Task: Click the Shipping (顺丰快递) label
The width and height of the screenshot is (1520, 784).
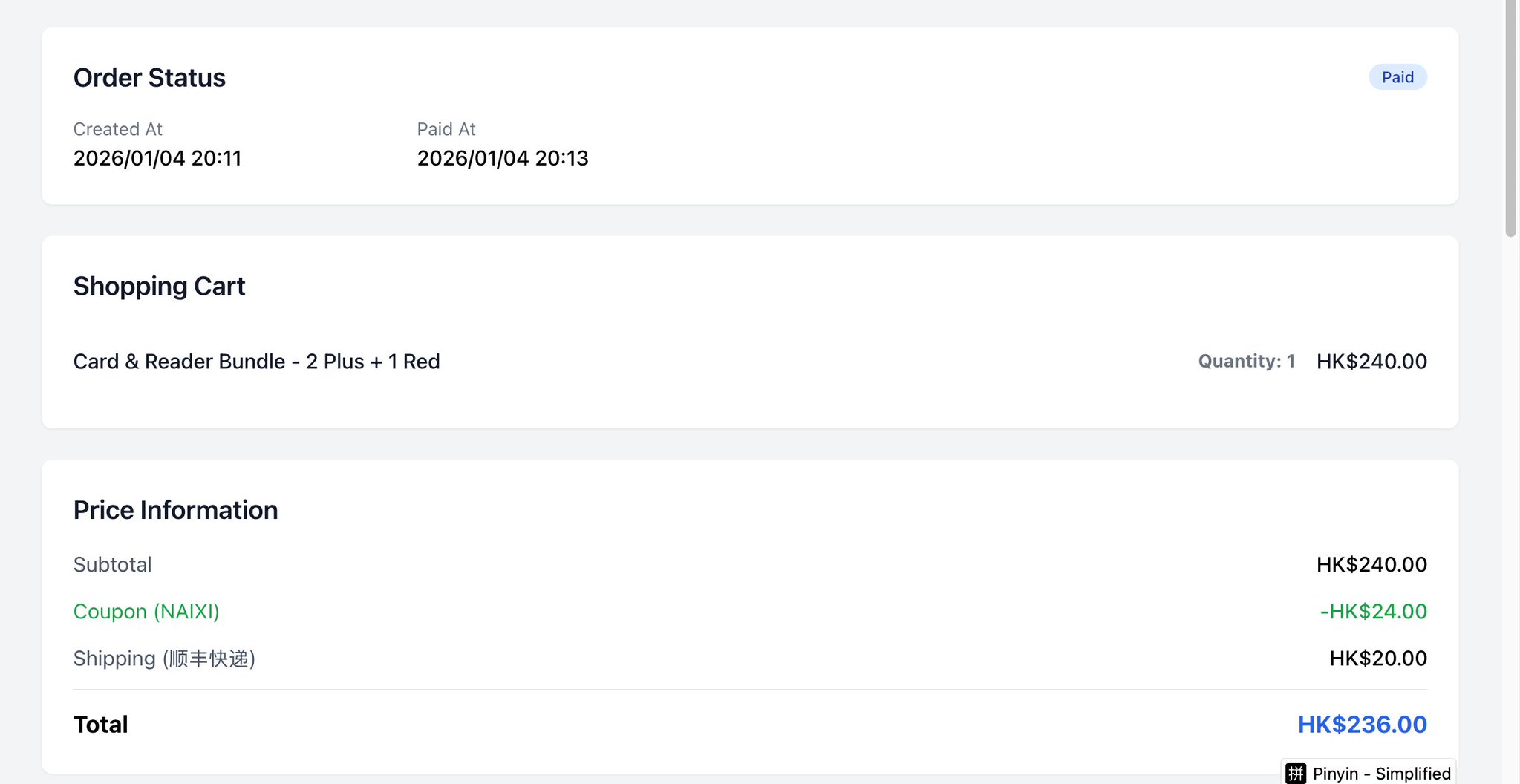Action: 164,659
